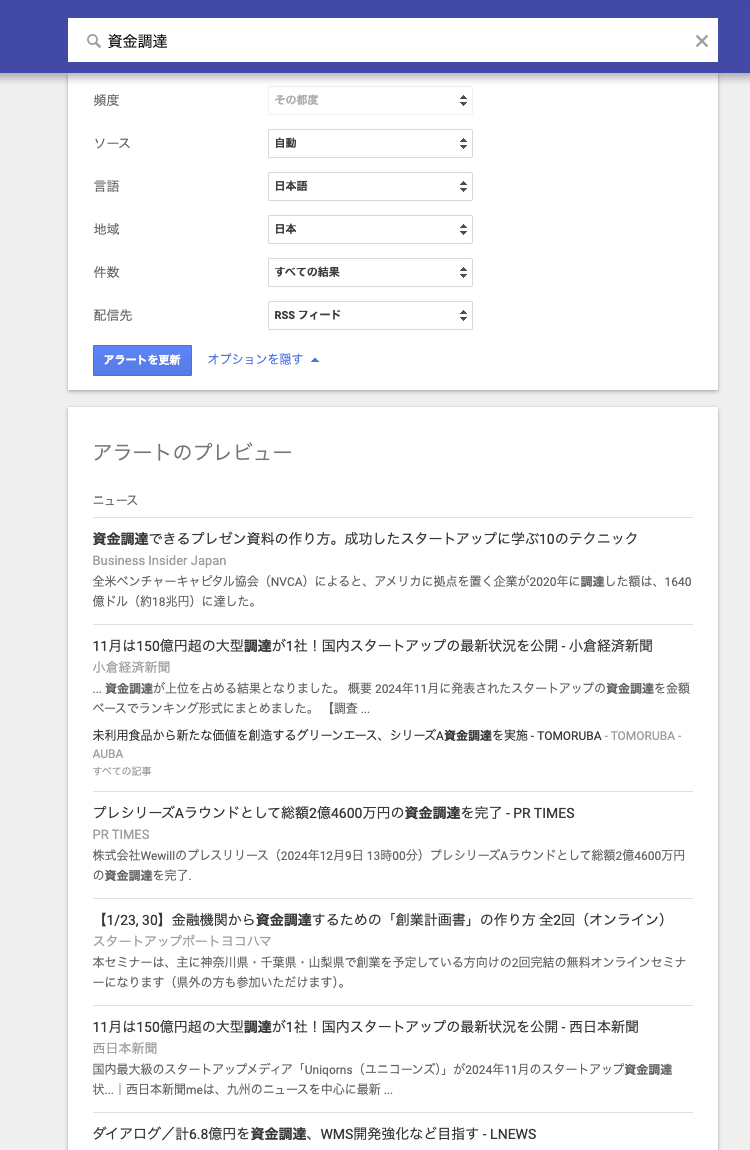Click the 配信先 stepper arrows icon

(x=463, y=315)
